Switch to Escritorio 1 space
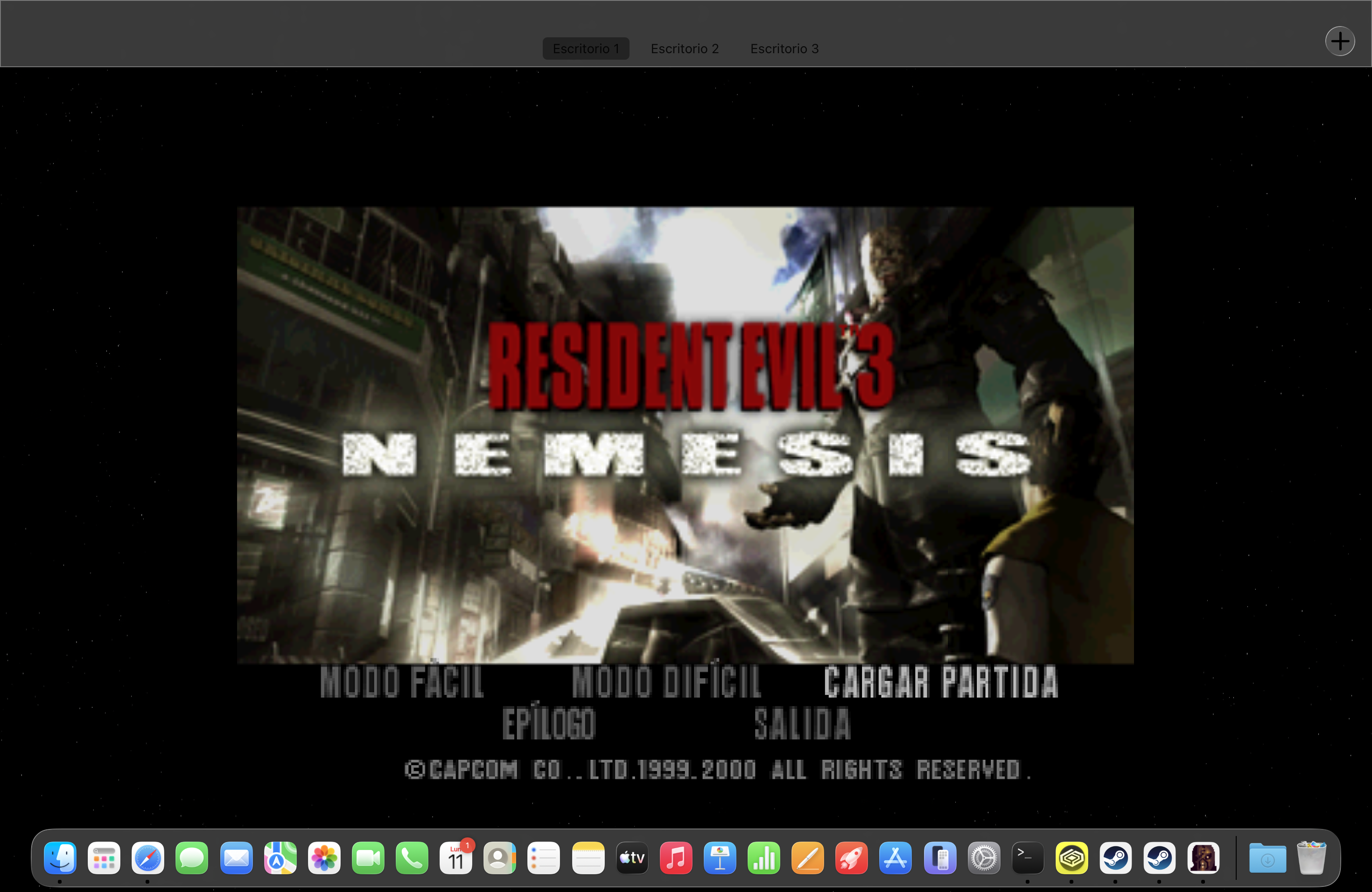 click(586, 49)
